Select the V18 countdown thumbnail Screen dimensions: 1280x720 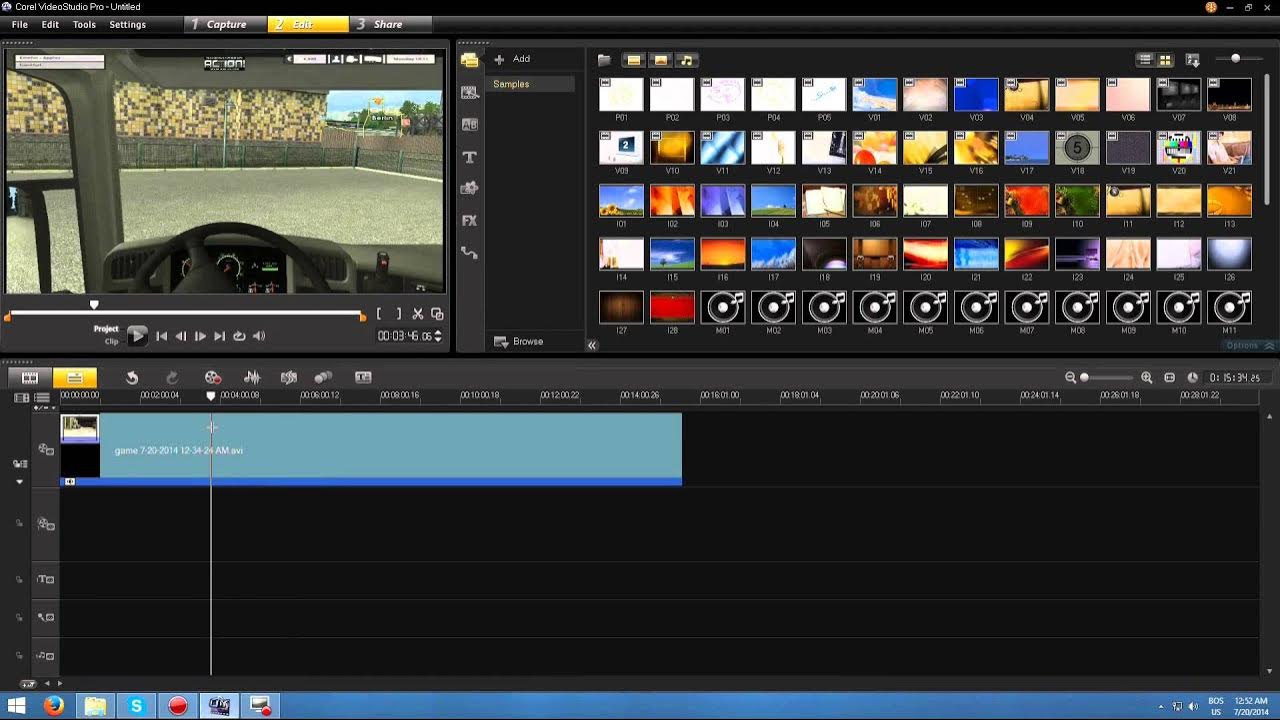1077,148
